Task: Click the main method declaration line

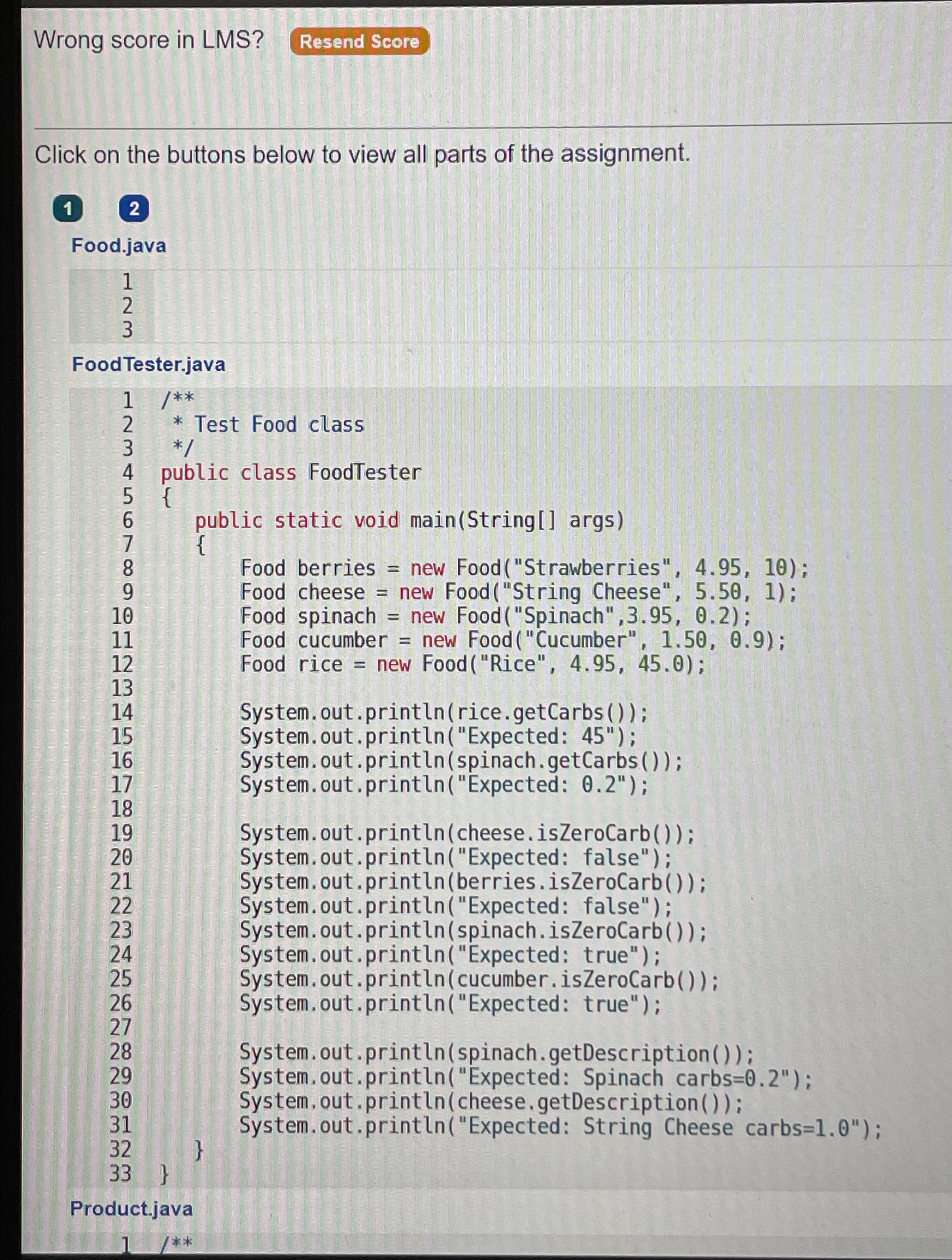Action: tap(409, 521)
